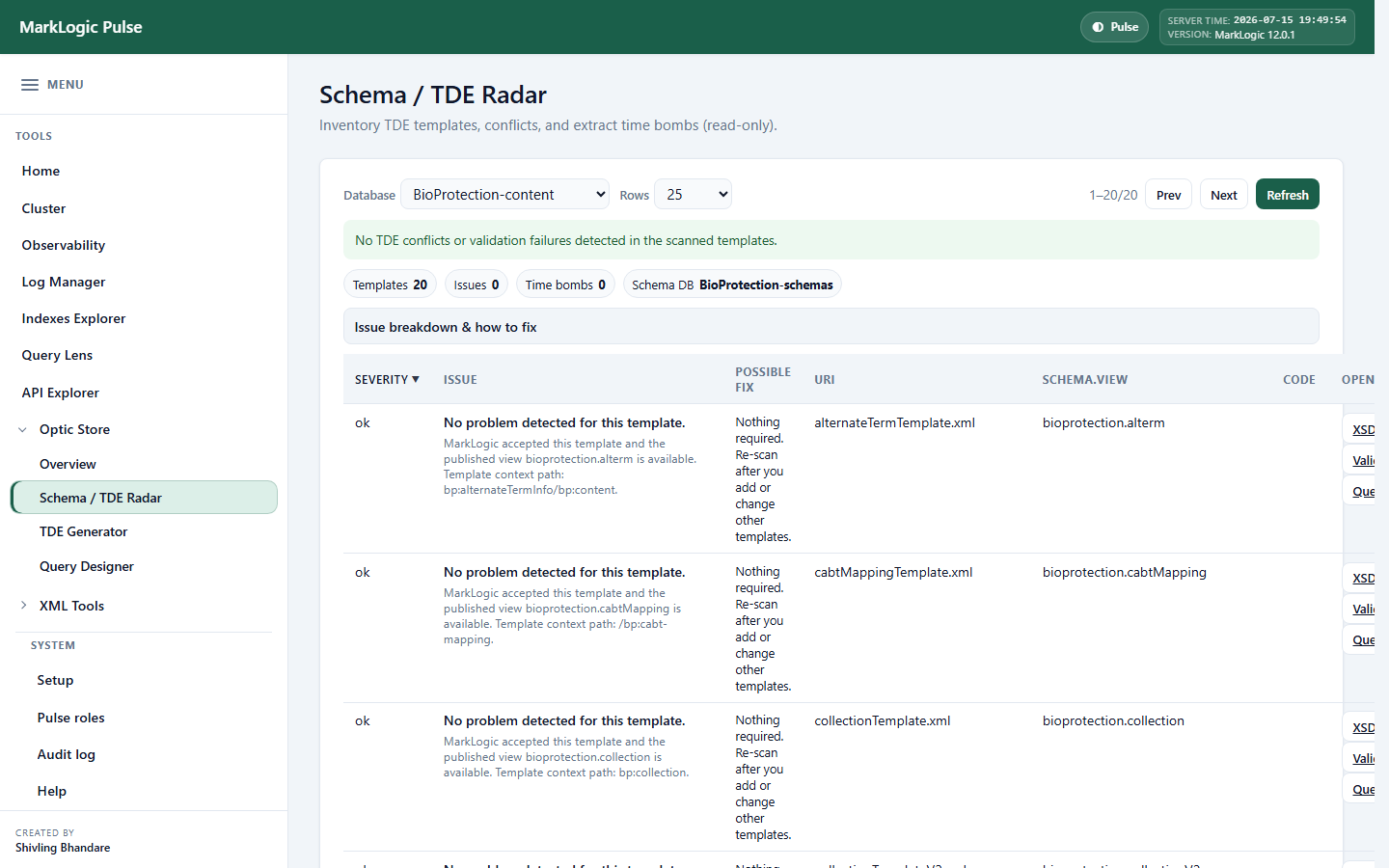Sort by the SEVERITY column arrow
Image resolution: width=1389 pixels, height=868 pixels.
pos(416,379)
